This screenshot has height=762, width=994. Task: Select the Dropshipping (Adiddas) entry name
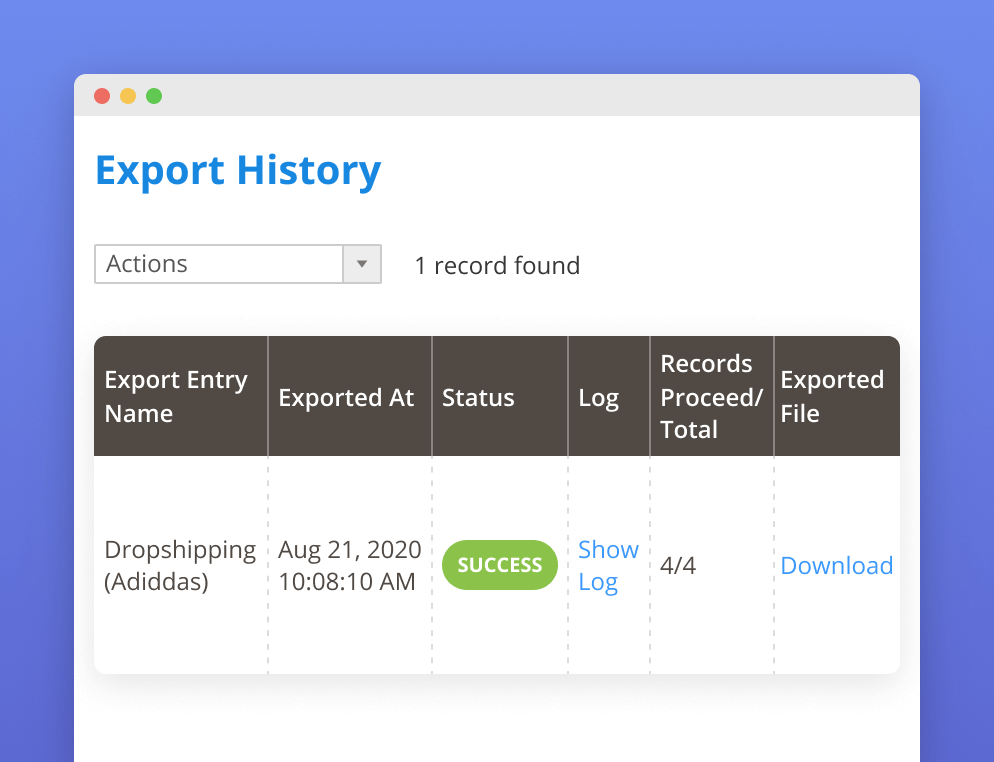tap(180, 565)
